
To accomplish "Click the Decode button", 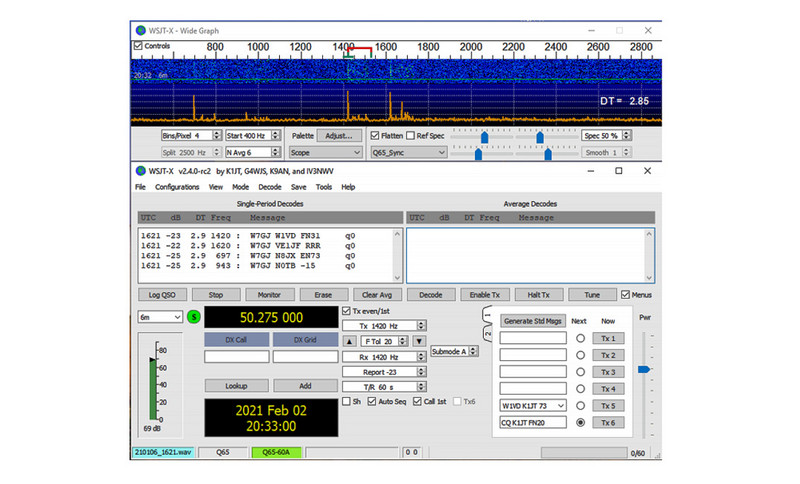I will [431, 295].
